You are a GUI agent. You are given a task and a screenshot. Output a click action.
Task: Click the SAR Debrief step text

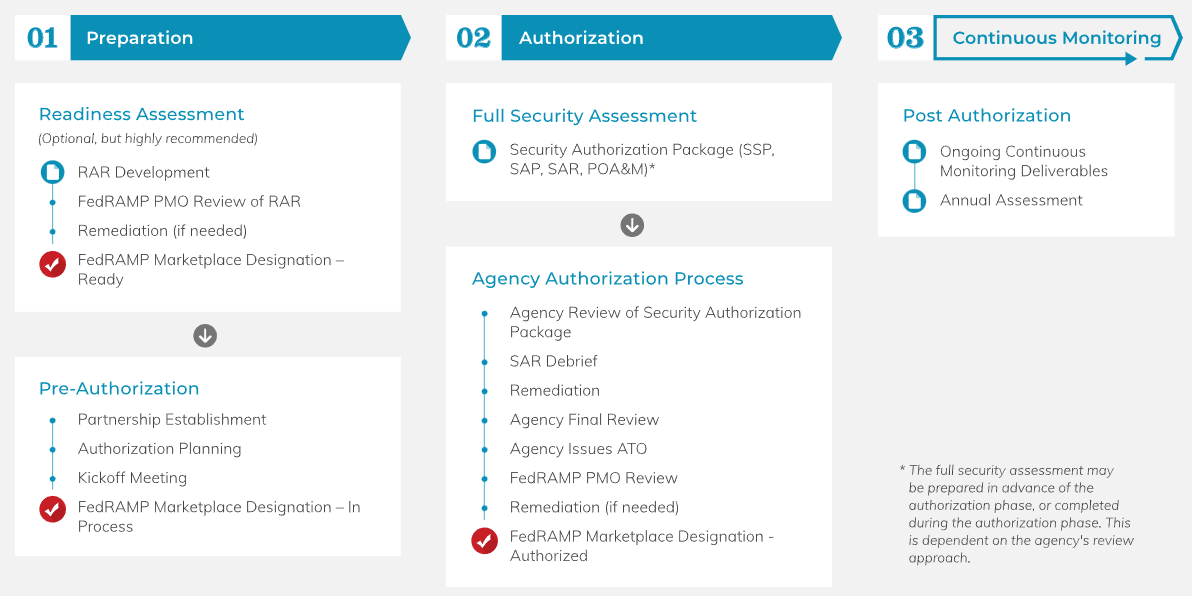pos(553,361)
